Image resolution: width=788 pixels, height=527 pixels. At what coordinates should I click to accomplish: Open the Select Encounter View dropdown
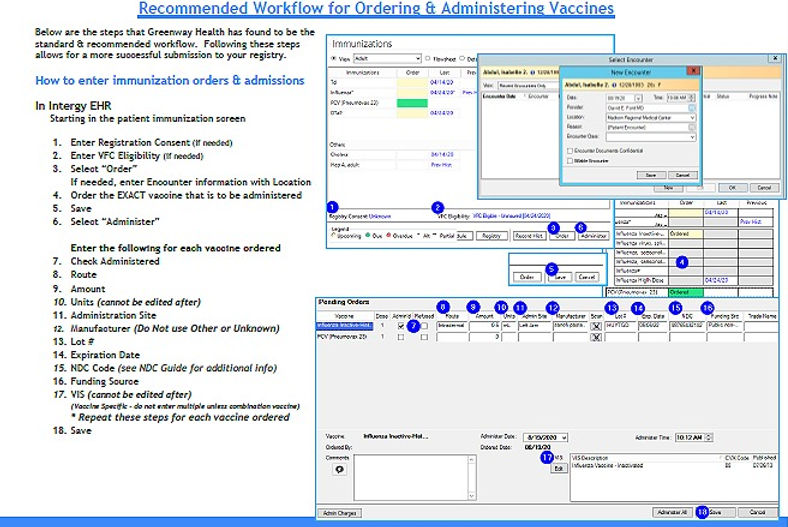(528, 85)
